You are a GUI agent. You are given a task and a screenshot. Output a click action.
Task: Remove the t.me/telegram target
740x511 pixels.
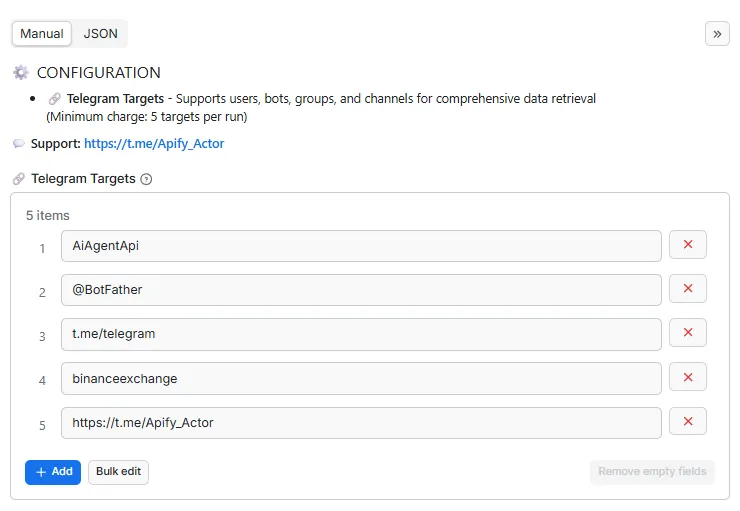tap(688, 333)
